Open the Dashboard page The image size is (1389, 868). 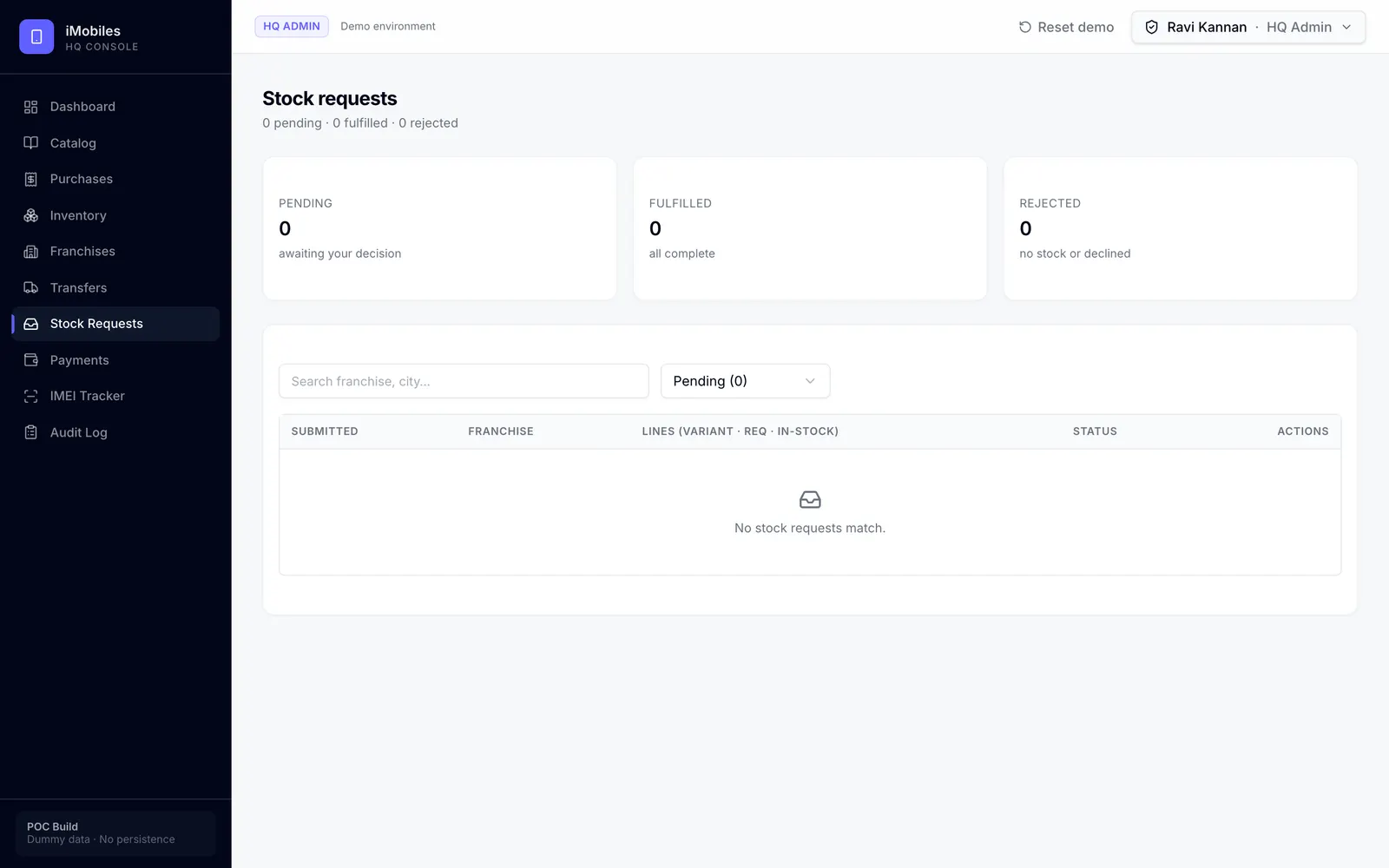pyautogui.click(x=115, y=107)
